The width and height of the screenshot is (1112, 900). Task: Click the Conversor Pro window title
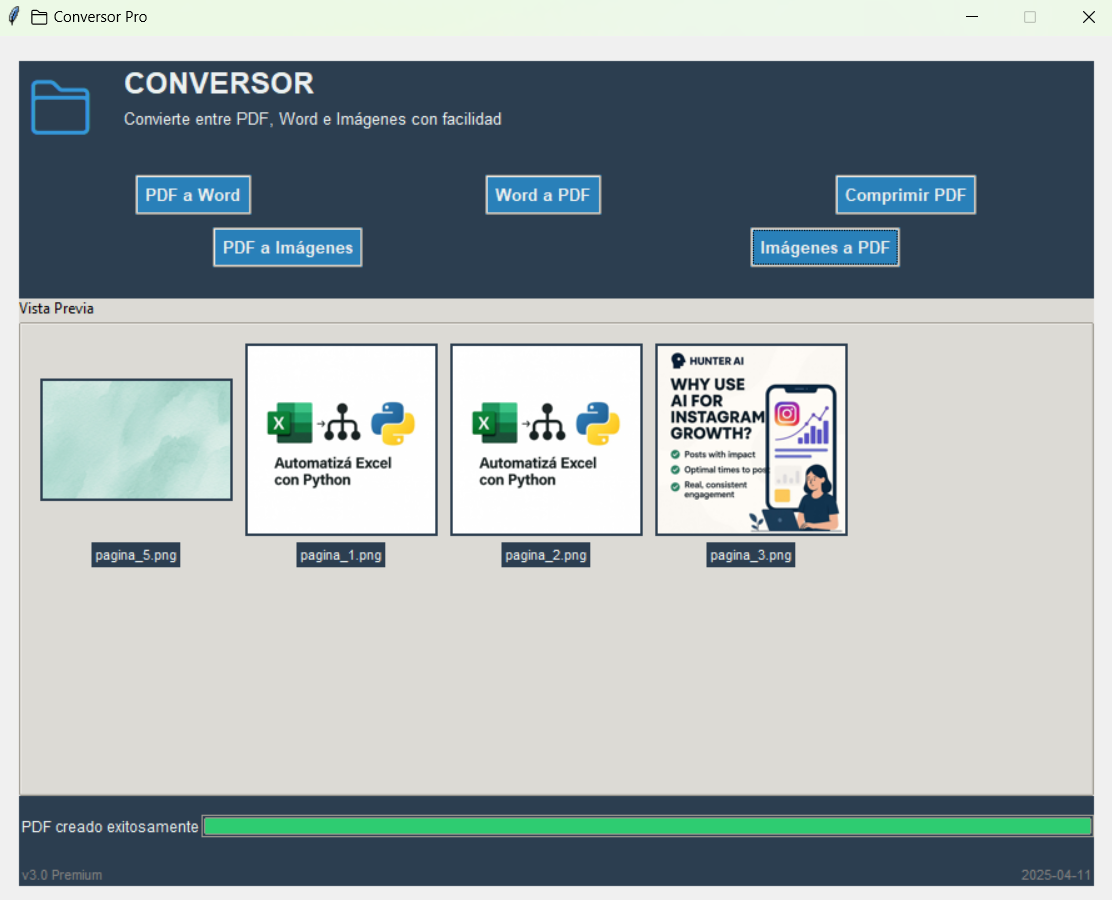tap(100, 17)
